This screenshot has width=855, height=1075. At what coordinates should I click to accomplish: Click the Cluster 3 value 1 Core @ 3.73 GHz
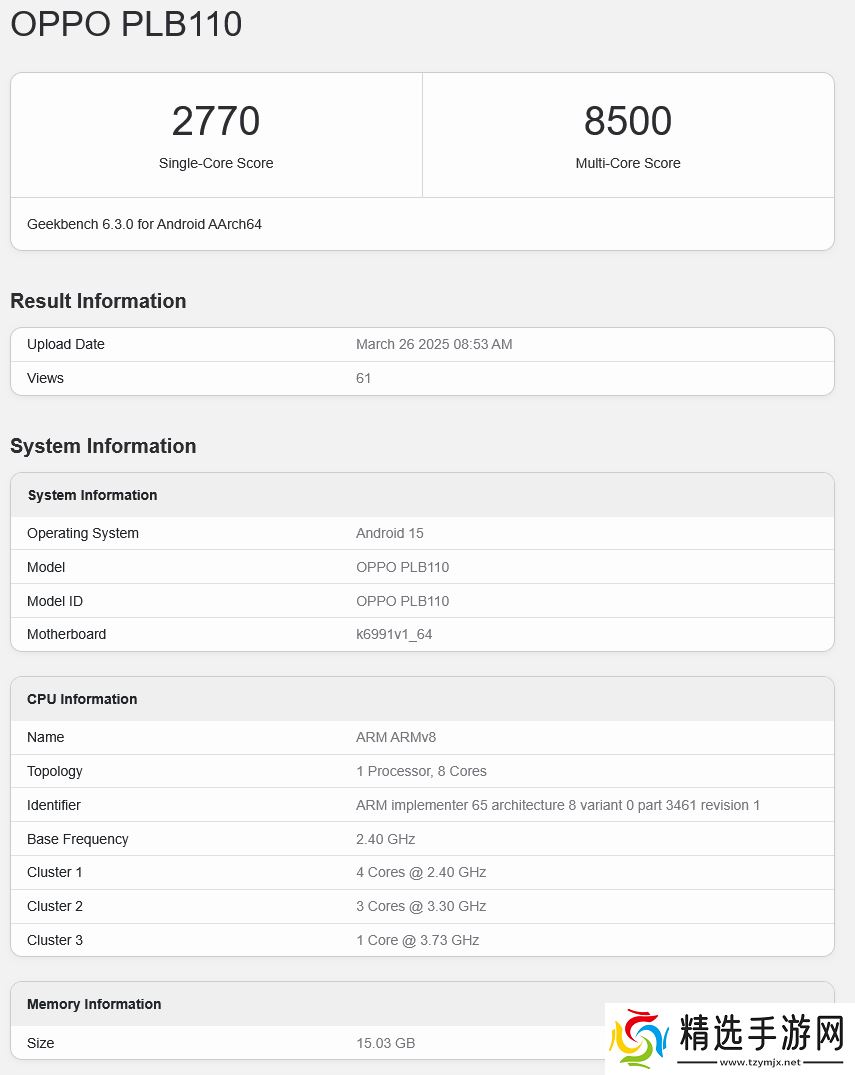(417, 940)
